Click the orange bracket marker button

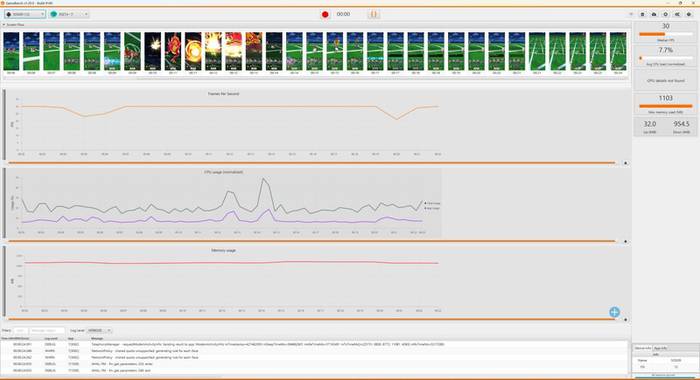coord(374,14)
